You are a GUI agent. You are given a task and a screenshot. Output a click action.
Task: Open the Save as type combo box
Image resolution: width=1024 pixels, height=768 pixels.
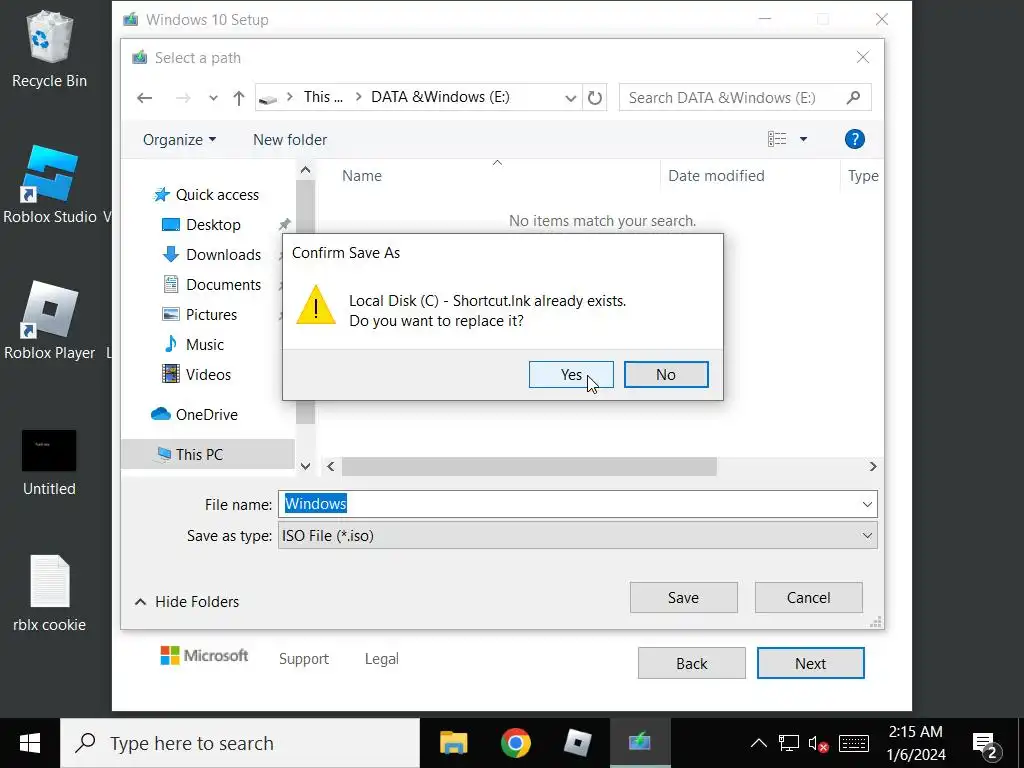click(x=577, y=536)
